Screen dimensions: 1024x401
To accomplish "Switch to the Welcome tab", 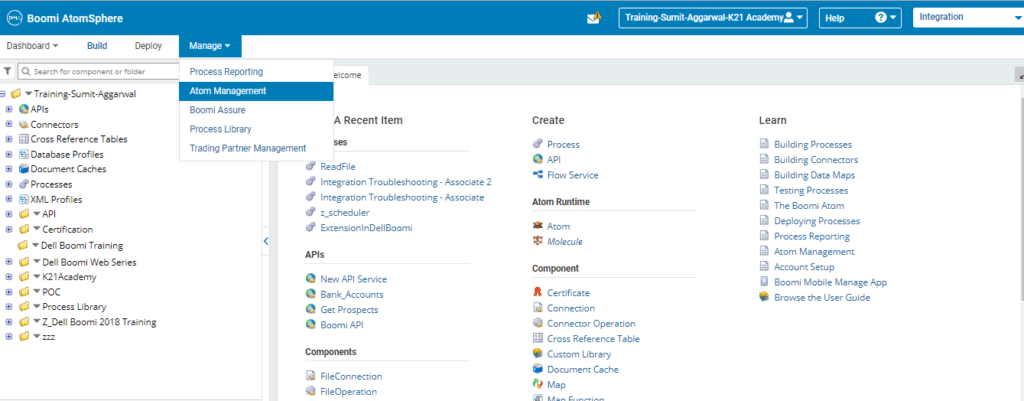I will pyautogui.click(x=349, y=75).
